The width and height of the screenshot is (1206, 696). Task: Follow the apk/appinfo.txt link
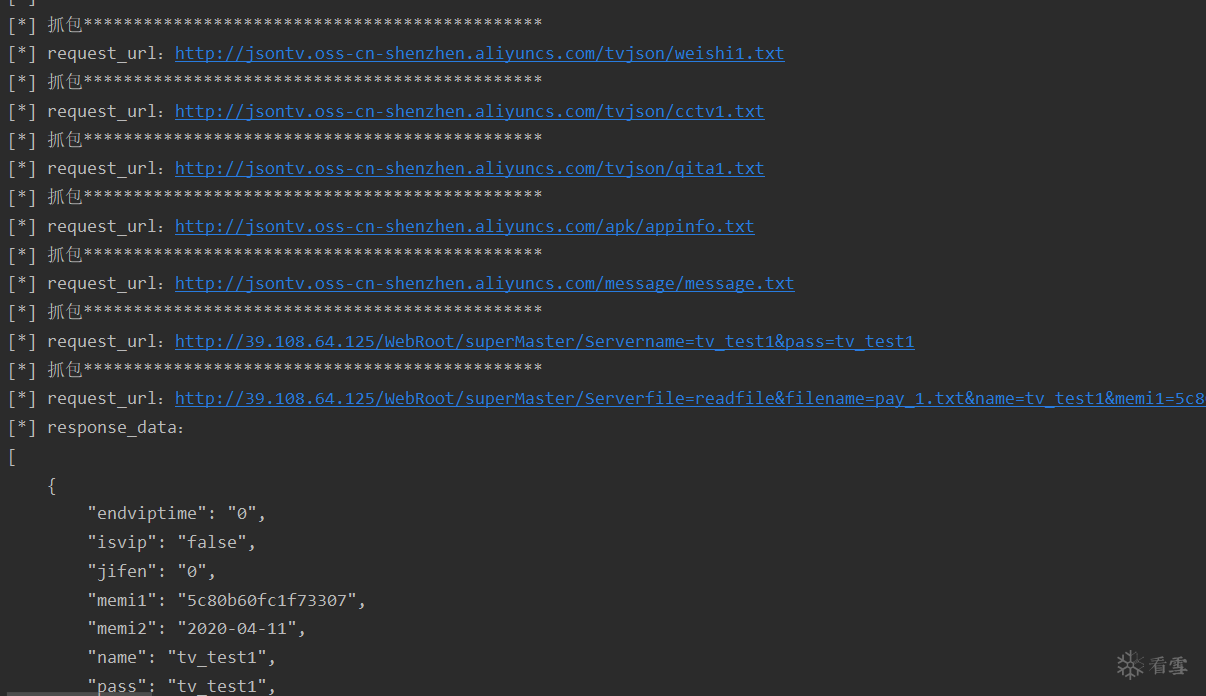click(464, 226)
